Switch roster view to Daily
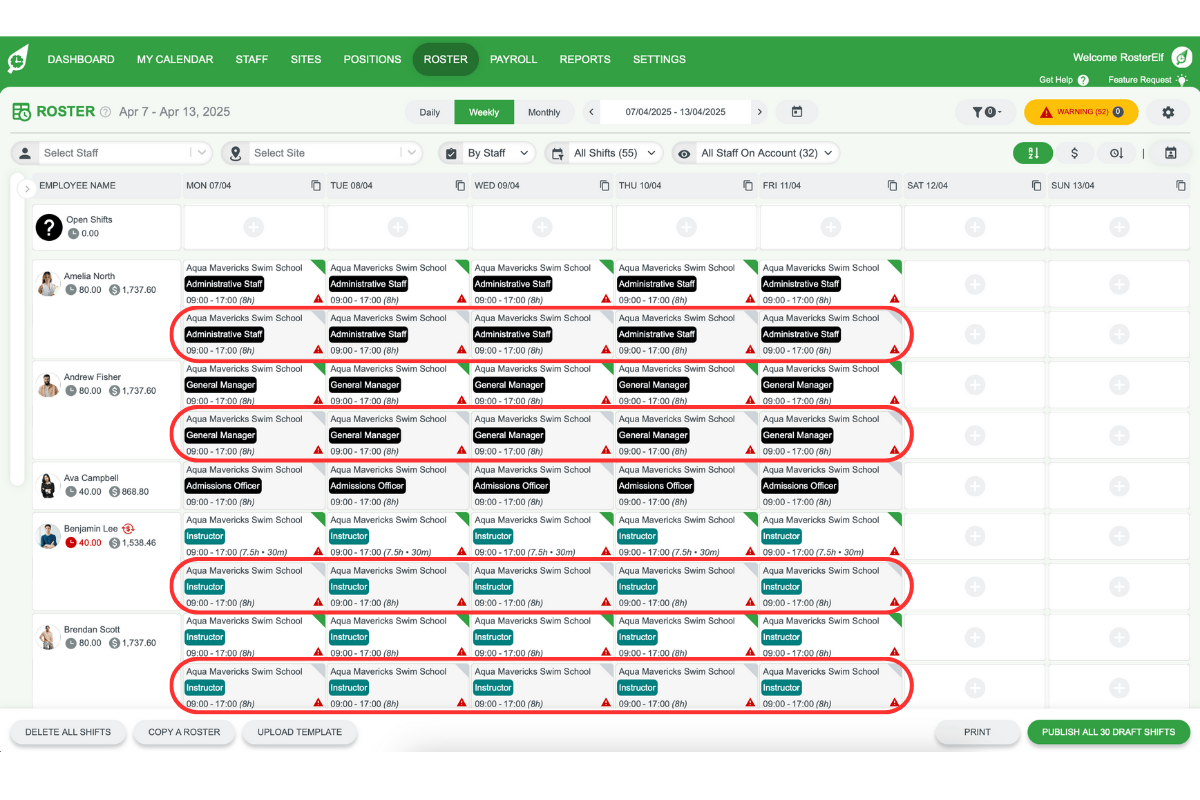This screenshot has height=800, width=1200. coord(430,112)
